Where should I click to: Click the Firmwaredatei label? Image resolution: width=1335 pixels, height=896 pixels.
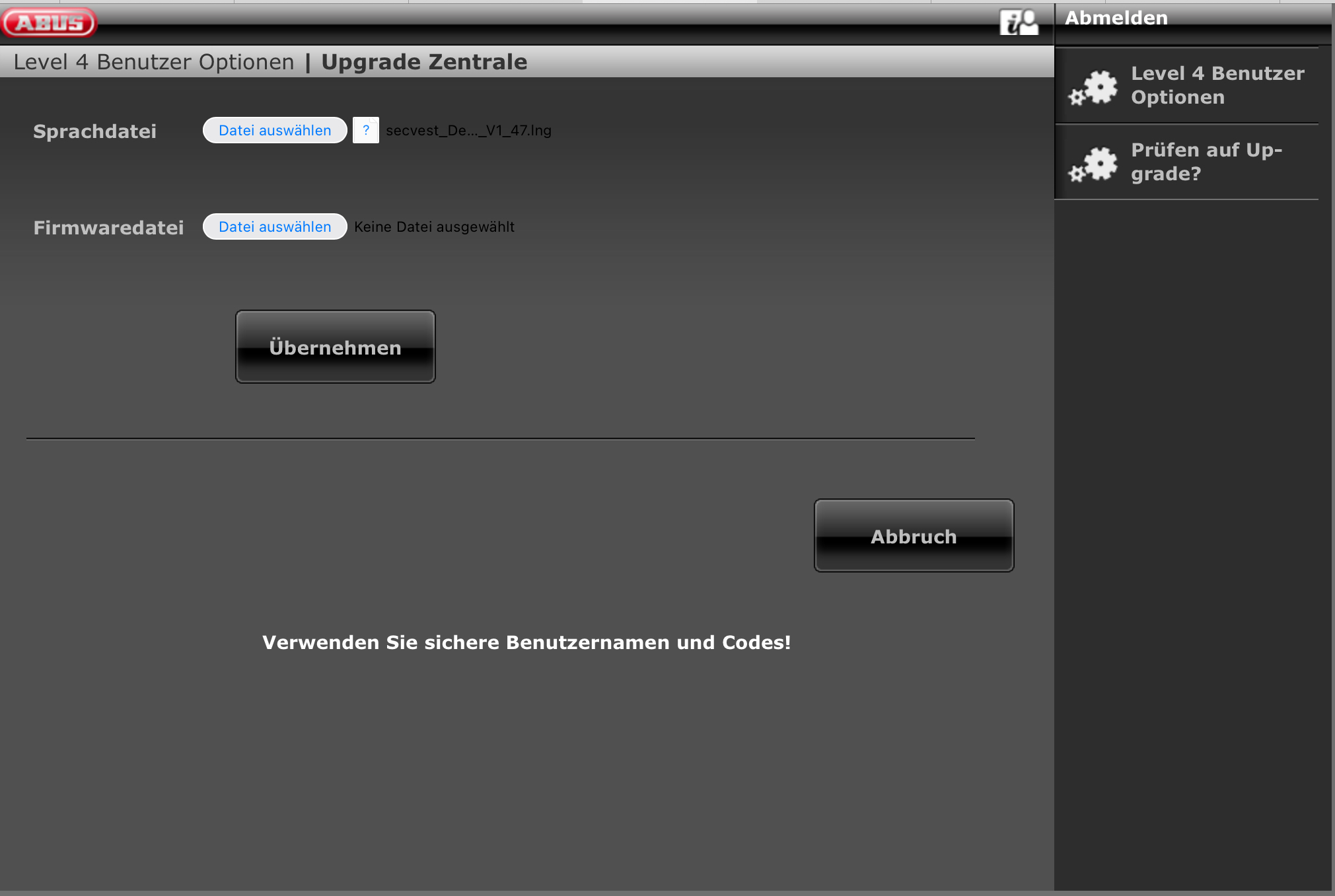108,228
